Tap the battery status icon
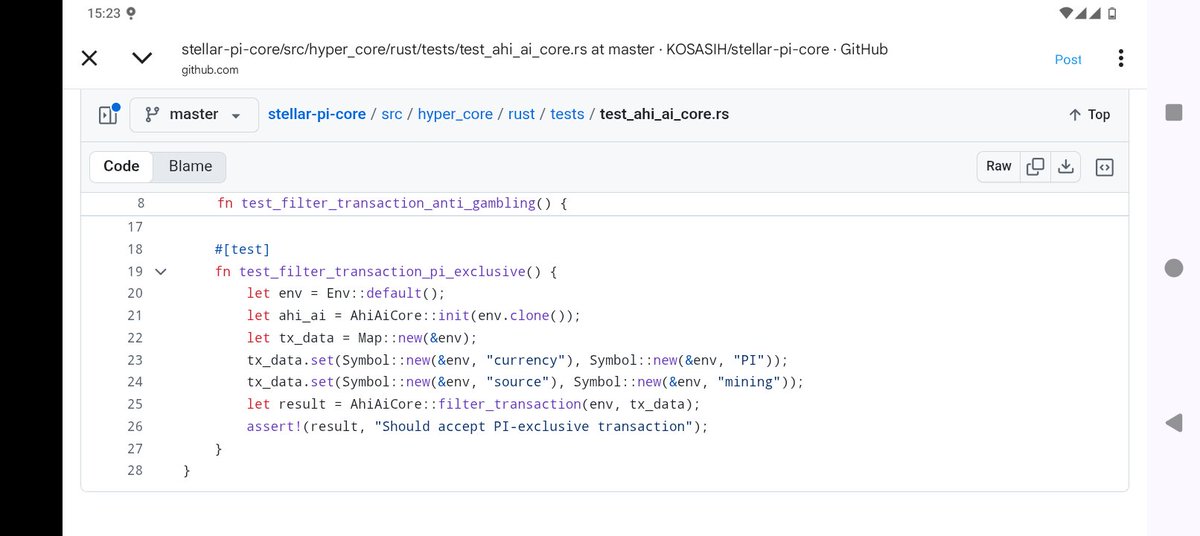Image resolution: width=1200 pixels, height=536 pixels. coord(1112,13)
